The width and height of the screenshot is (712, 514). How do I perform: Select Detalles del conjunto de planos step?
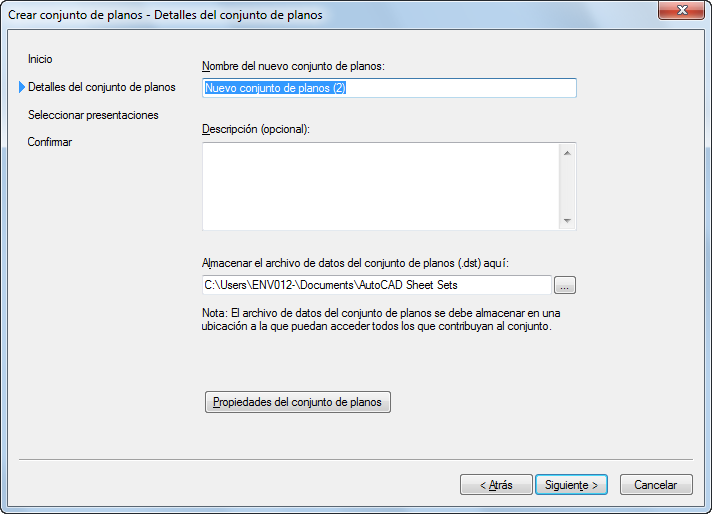[x=101, y=87]
